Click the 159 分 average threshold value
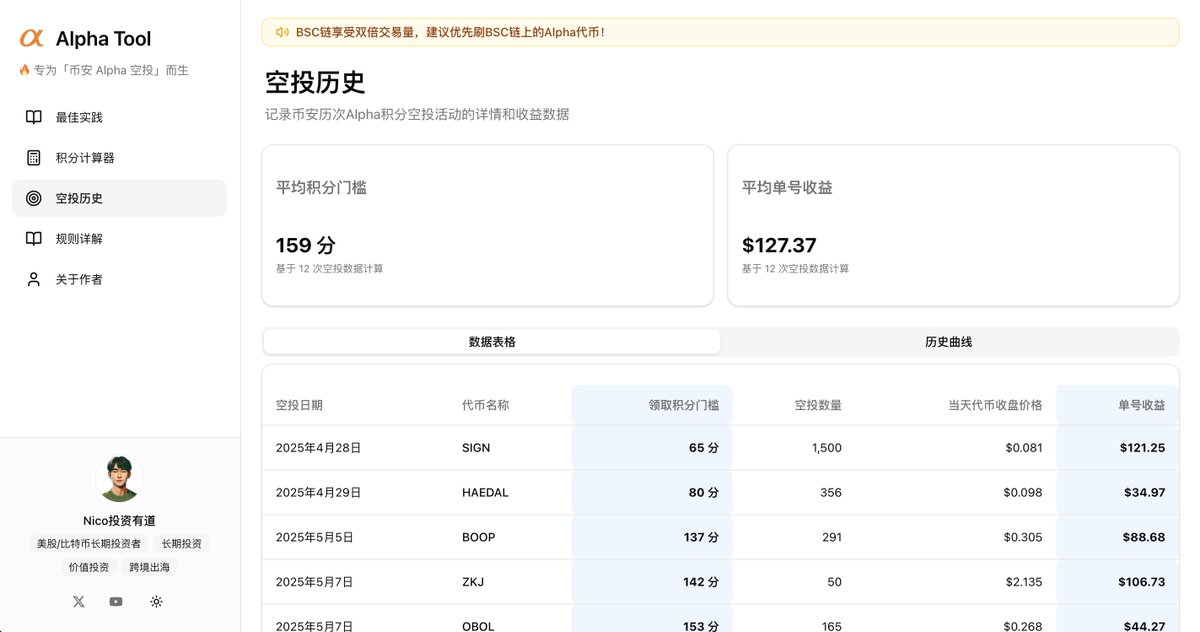The image size is (1200, 632). coord(306,245)
